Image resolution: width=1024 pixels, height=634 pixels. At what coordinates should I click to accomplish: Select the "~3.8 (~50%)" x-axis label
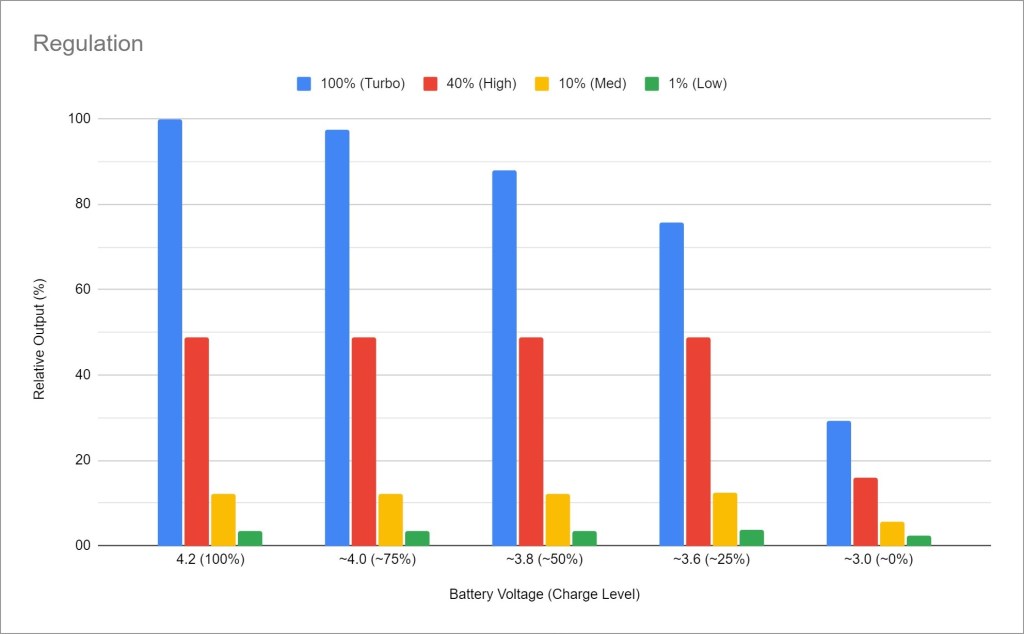pos(544,560)
